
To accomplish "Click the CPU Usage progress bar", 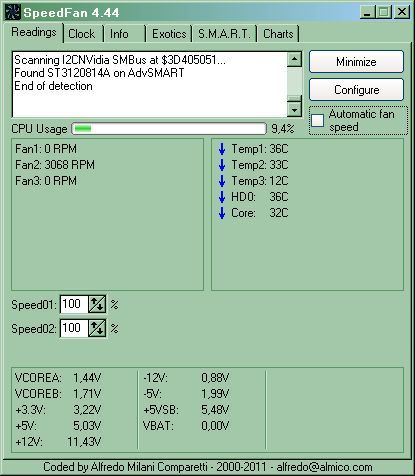I will pyautogui.click(x=169, y=129).
